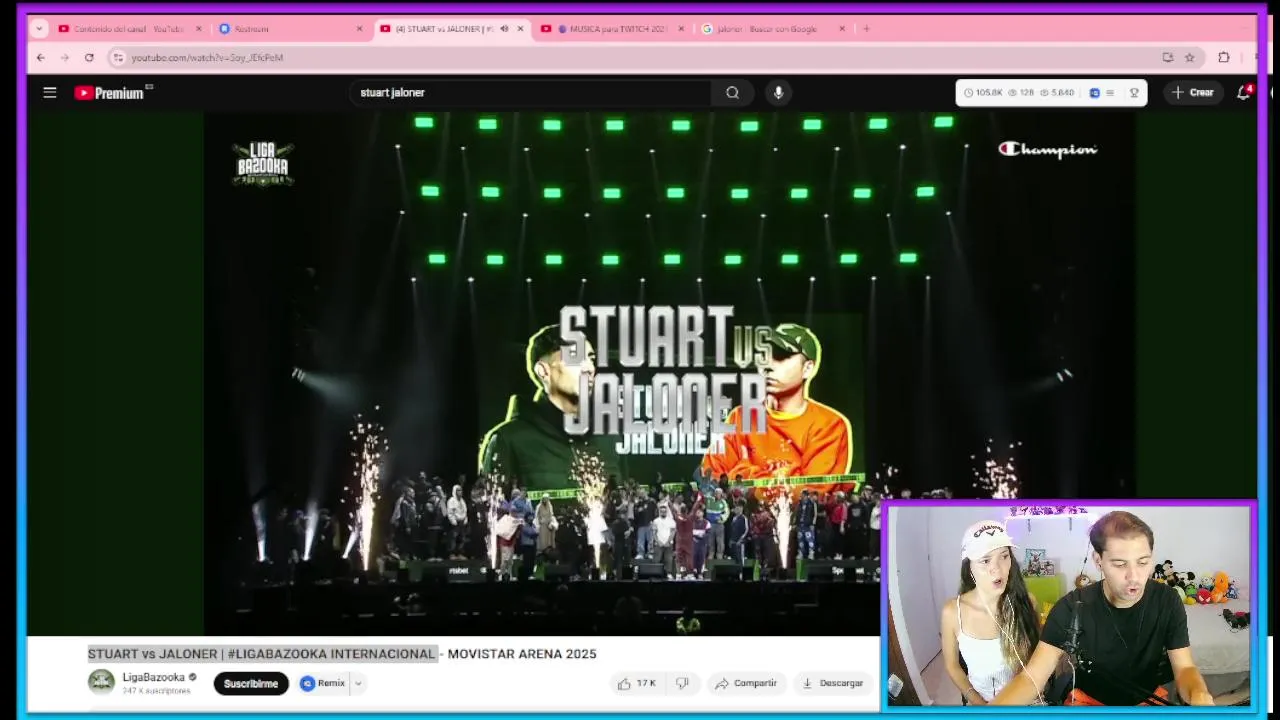Switch to "jaloner - Buscar con Google" tab

point(773,29)
